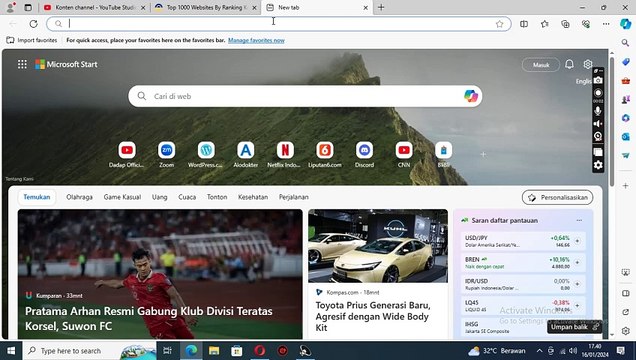This screenshot has height=360, width=636.
Task: Select the Tonton feed tab
Action: (217, 197)
